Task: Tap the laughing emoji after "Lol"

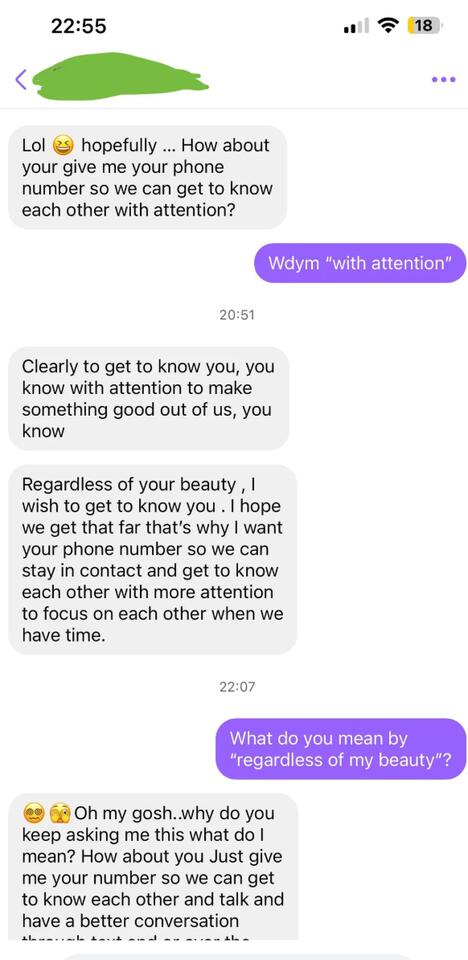Action: coord(63,146)
